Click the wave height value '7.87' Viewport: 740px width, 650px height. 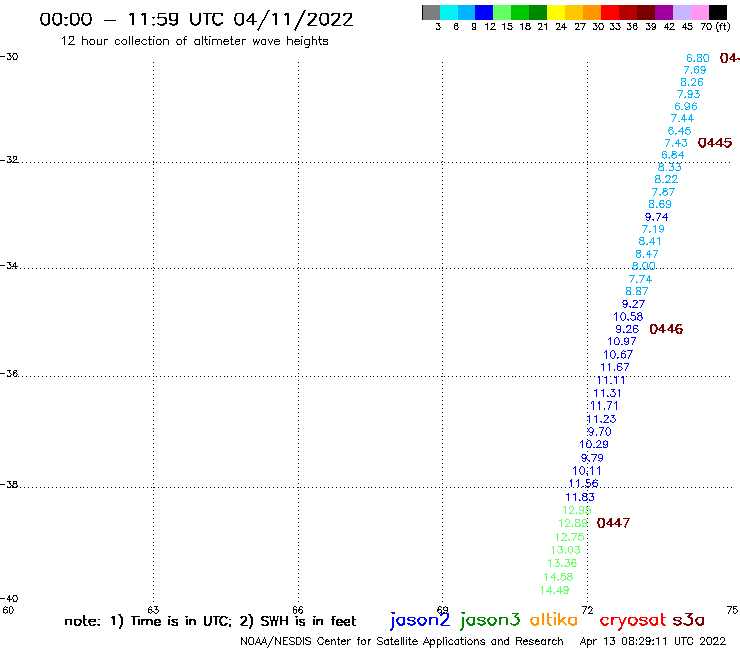(x=663, y=192)
